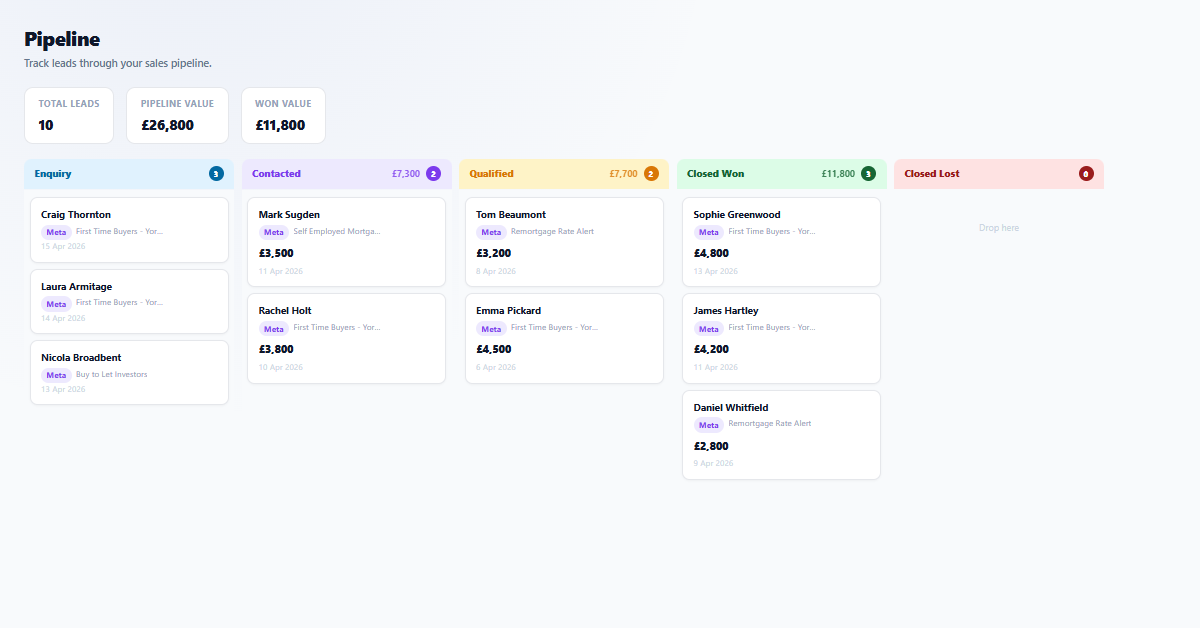Click the Contacted £7,300 column total

[x=406, y=174]
